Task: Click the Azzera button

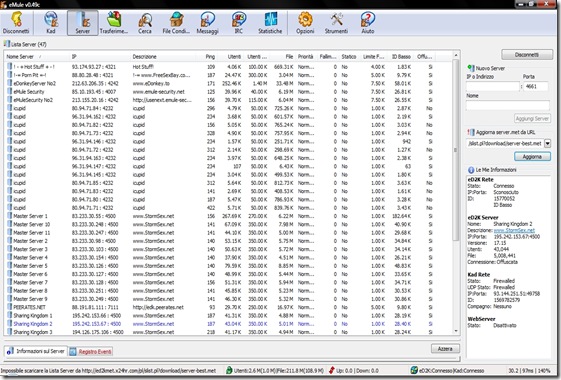Action: (445, 349)
